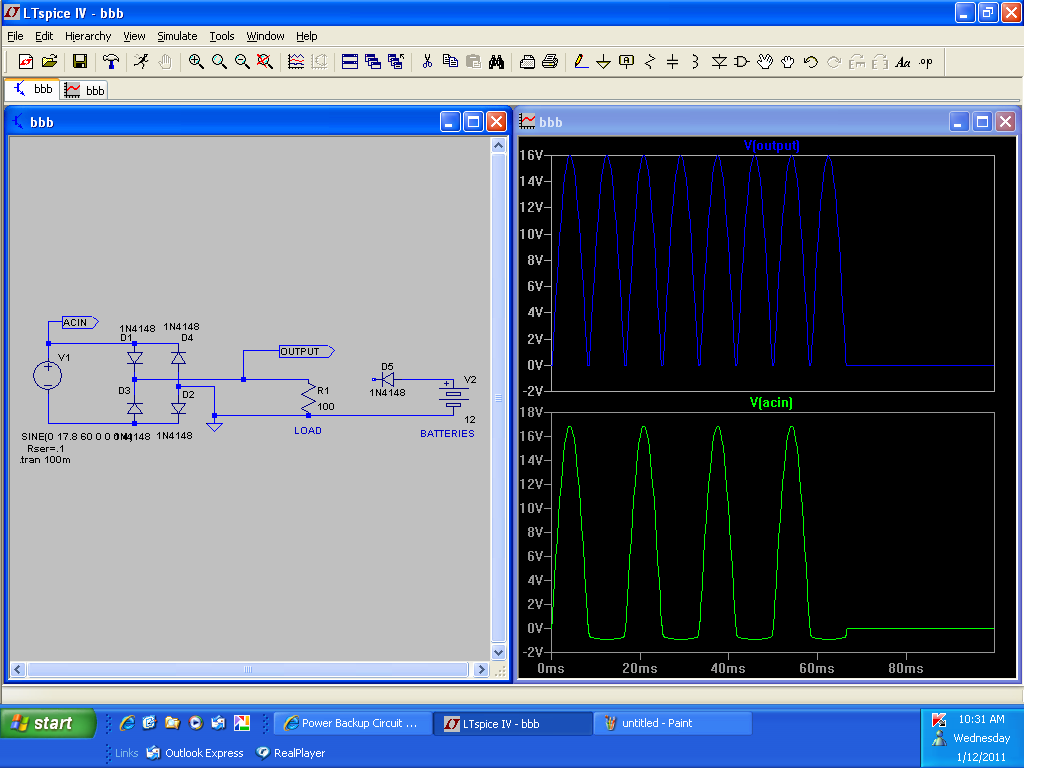Viewport: 1042px width, 770px height.
Task: Select the Zoom Out magnifier tool
Action: point(242,62)
